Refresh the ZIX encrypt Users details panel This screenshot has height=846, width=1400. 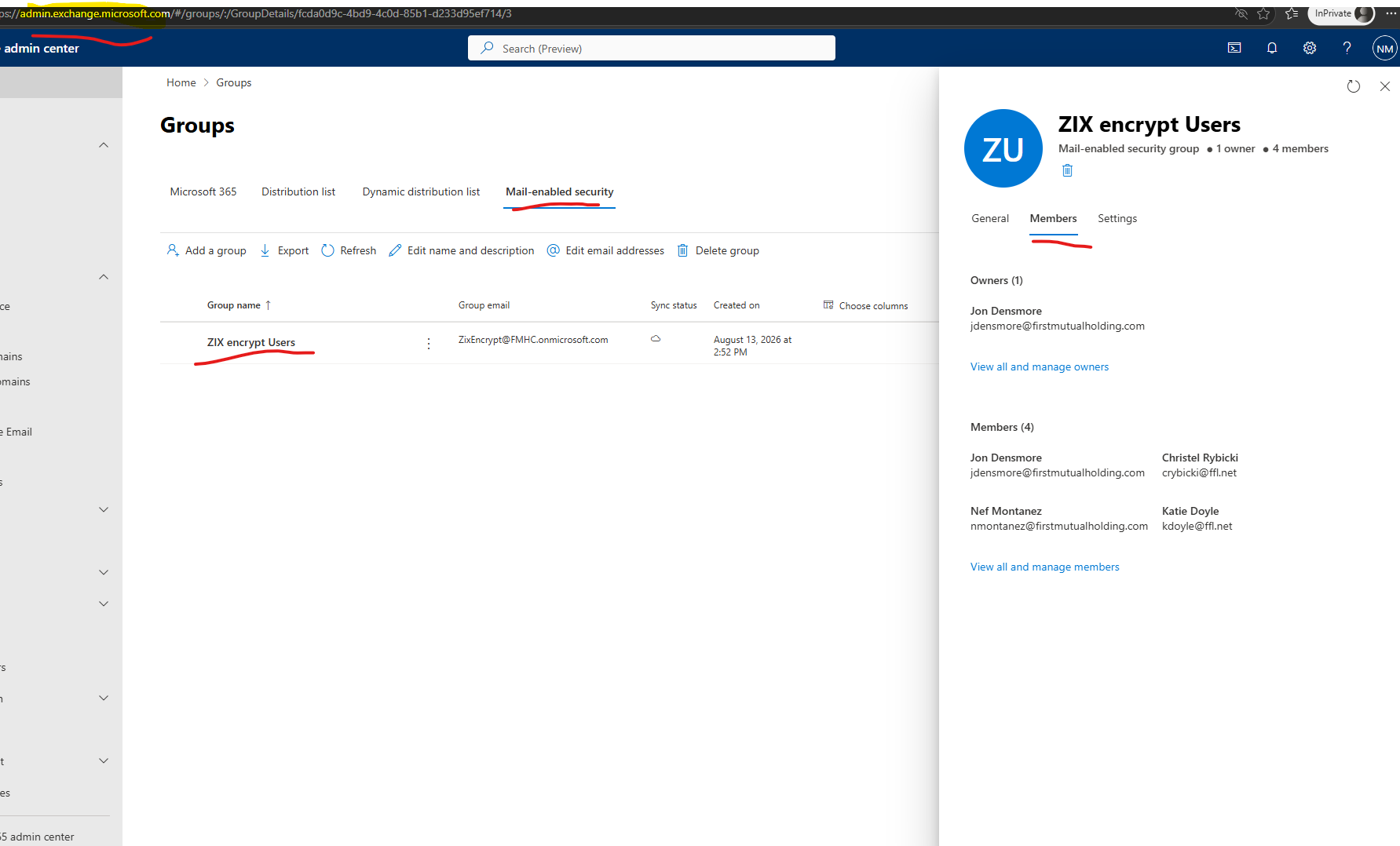point(1354,86)
